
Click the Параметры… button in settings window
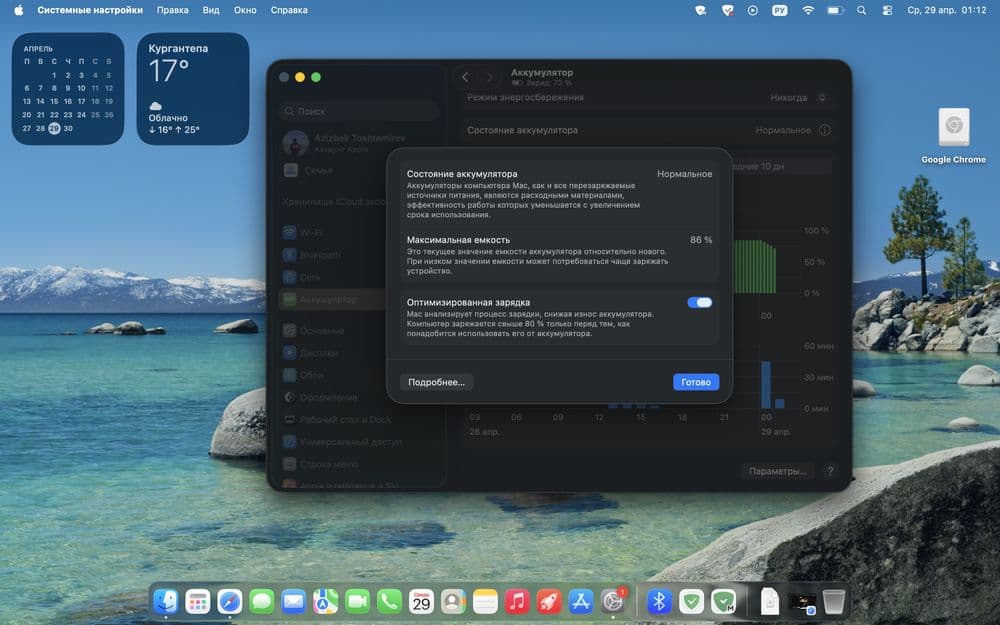pyautogui.click(x=777, y=471)
